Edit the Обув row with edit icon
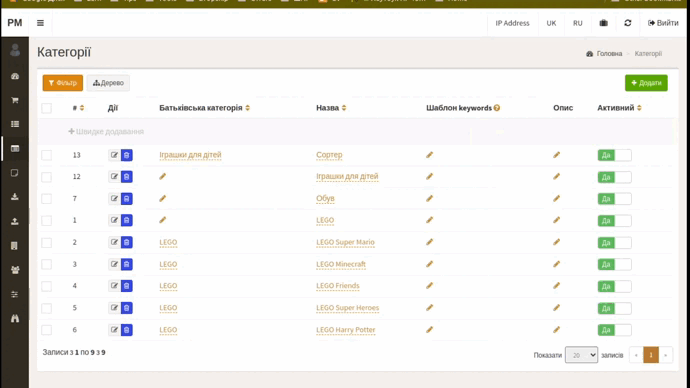 point(114,198)
